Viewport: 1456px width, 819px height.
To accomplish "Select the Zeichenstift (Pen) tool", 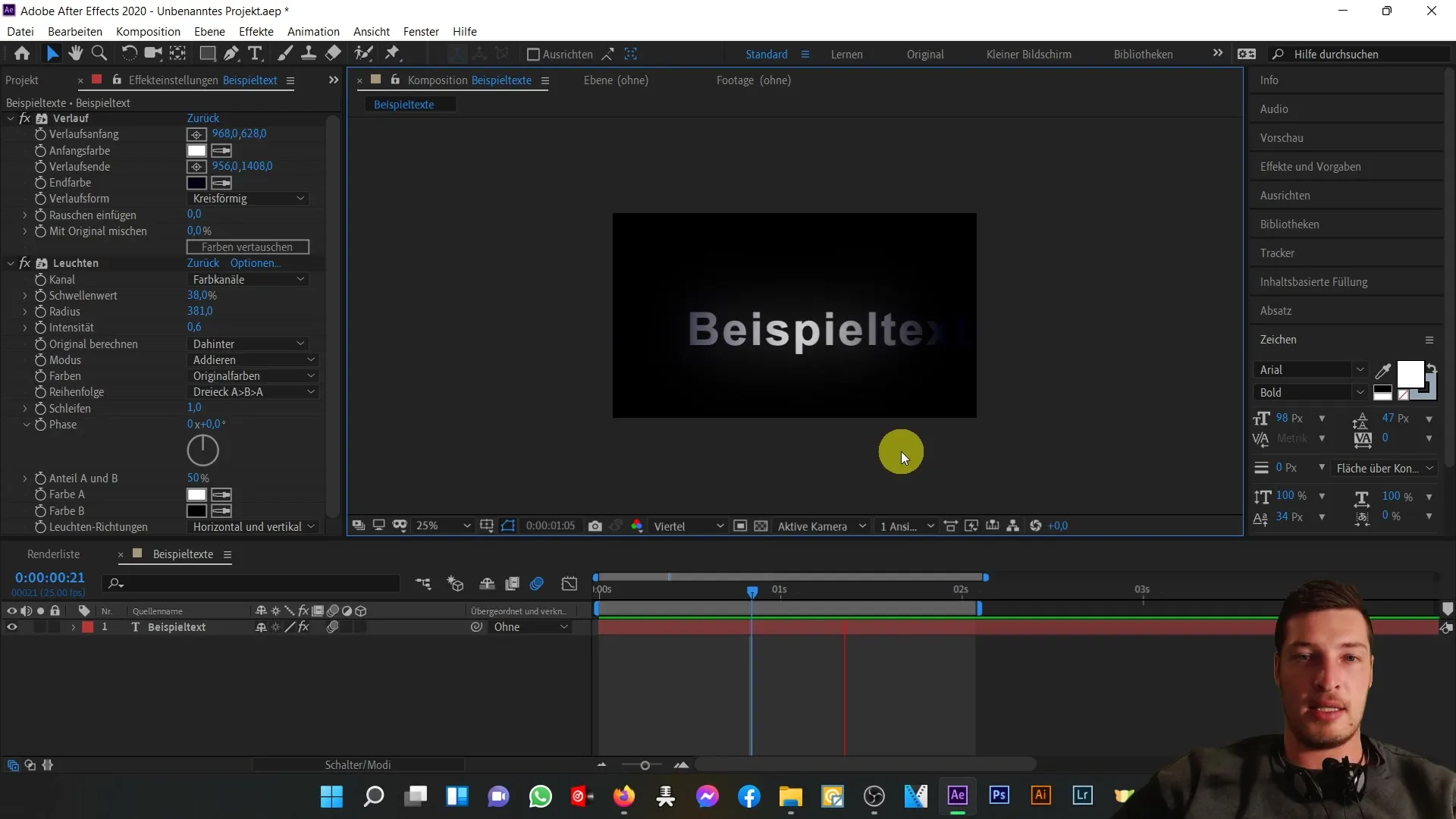I will [231, 54].
